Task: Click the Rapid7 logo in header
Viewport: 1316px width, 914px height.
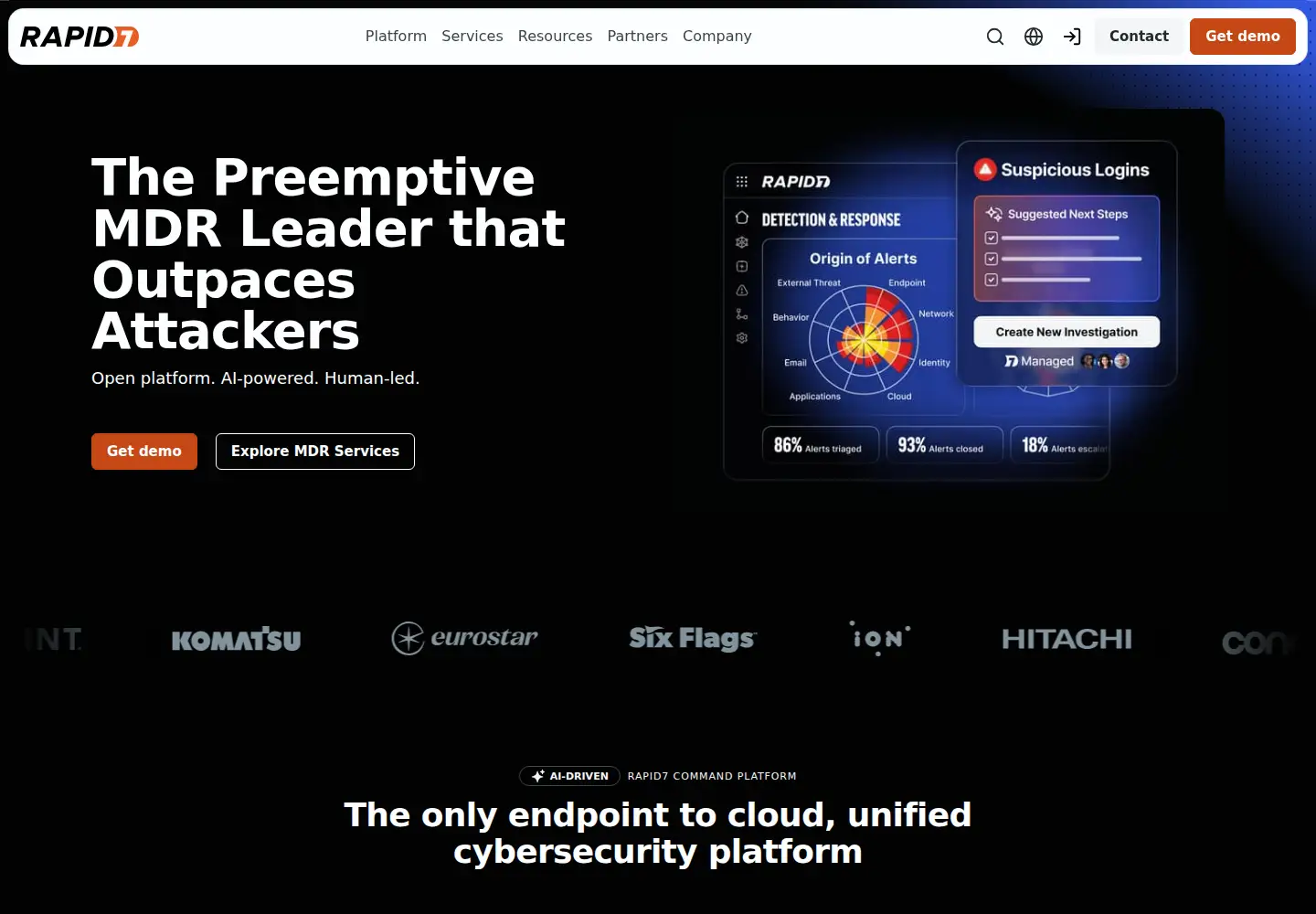Action: pos(80,37)
